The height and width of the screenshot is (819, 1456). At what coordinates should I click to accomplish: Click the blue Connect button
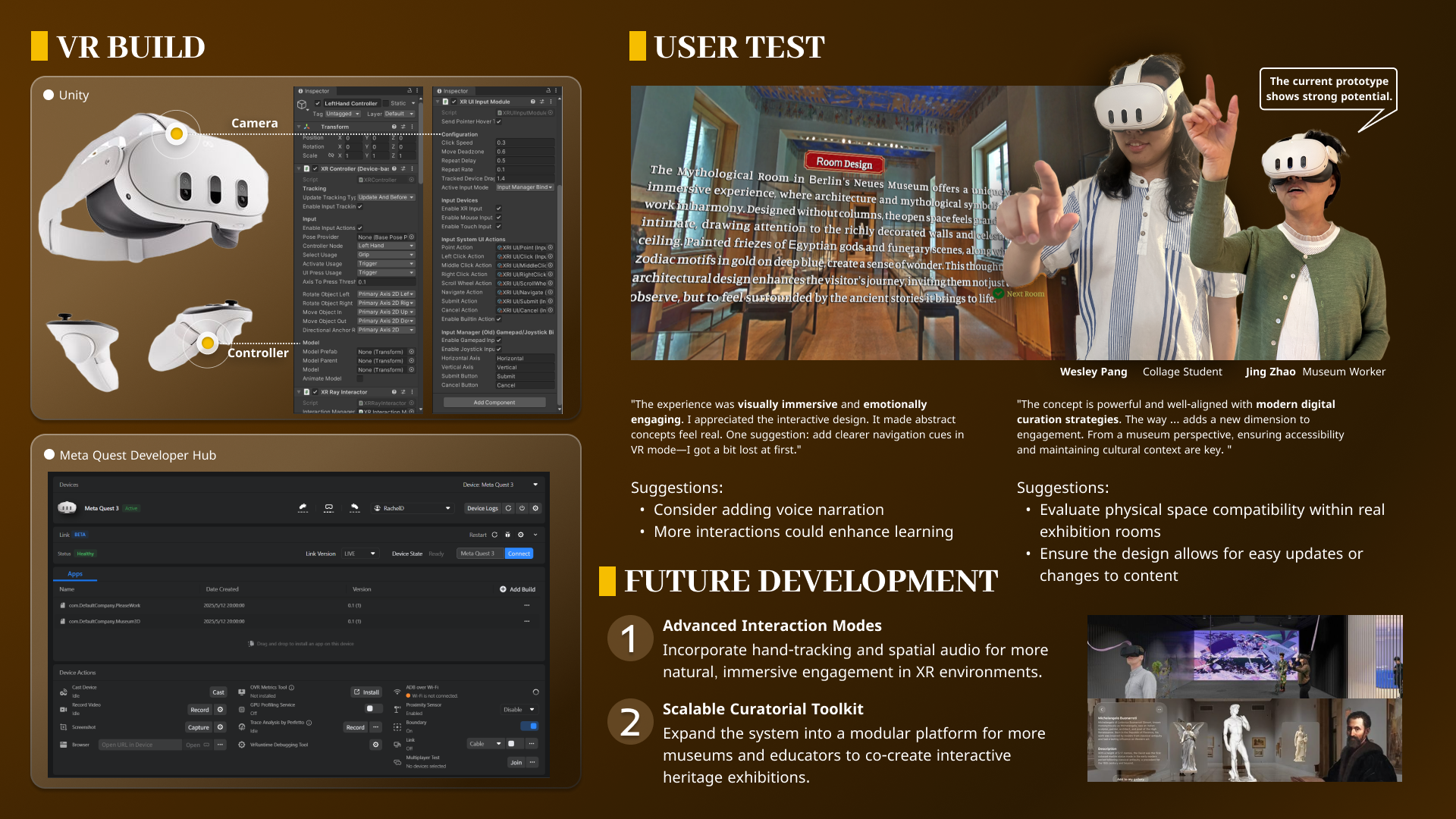[x=519, y=554]
